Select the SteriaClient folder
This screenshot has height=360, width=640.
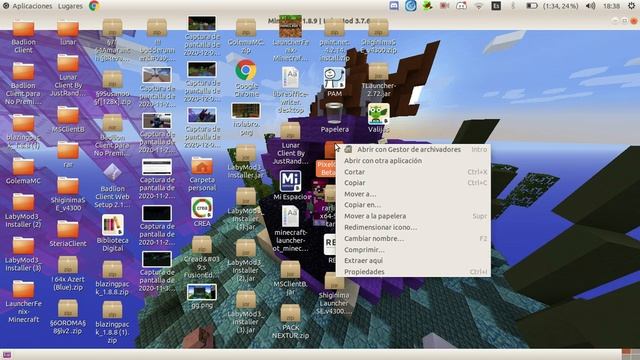tap(68, 230)
